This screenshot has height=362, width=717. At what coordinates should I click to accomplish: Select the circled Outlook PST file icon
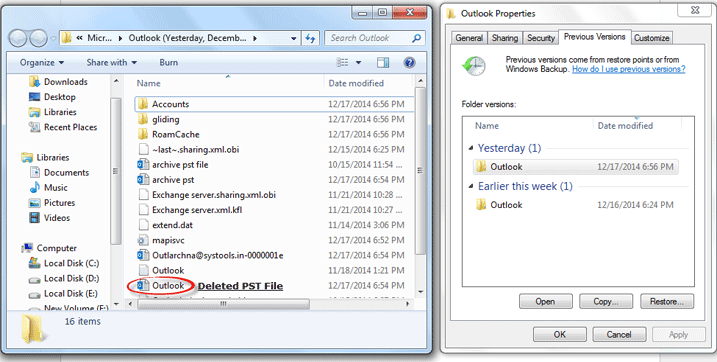tap(143, 286)
